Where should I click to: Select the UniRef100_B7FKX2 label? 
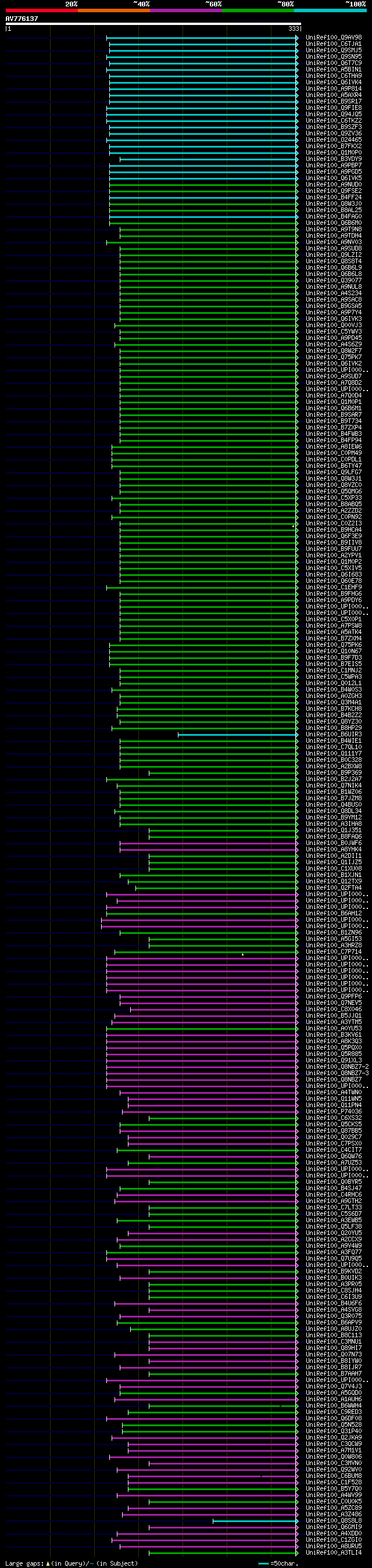334,146
